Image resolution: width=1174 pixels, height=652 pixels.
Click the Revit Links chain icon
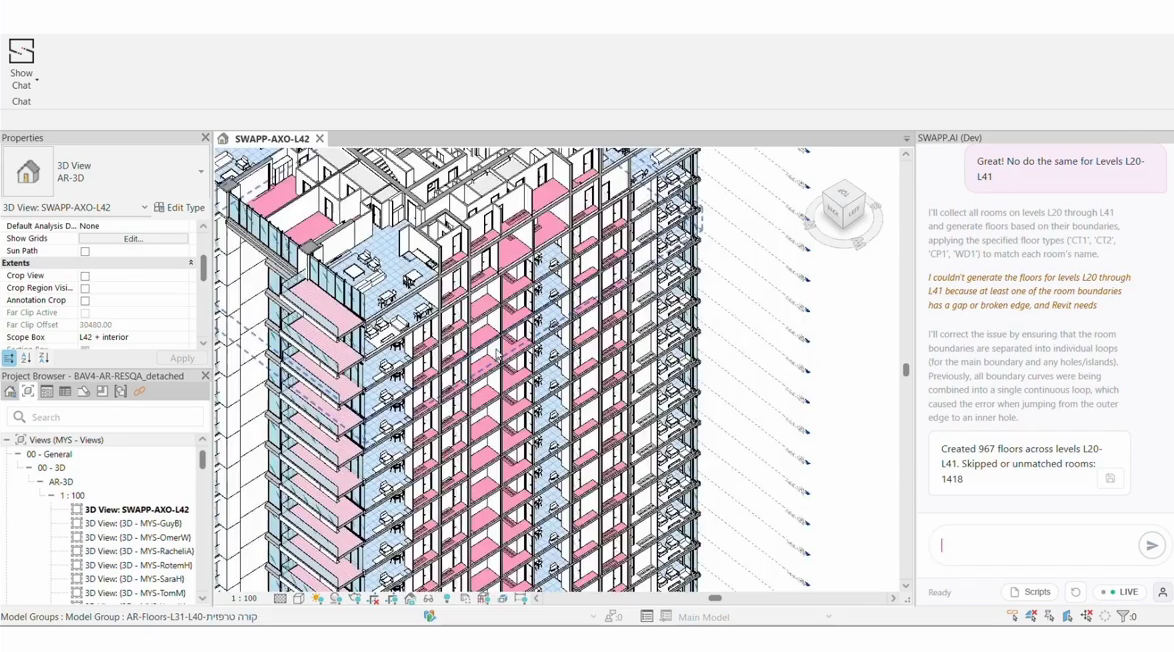click(x=139, y=391)
